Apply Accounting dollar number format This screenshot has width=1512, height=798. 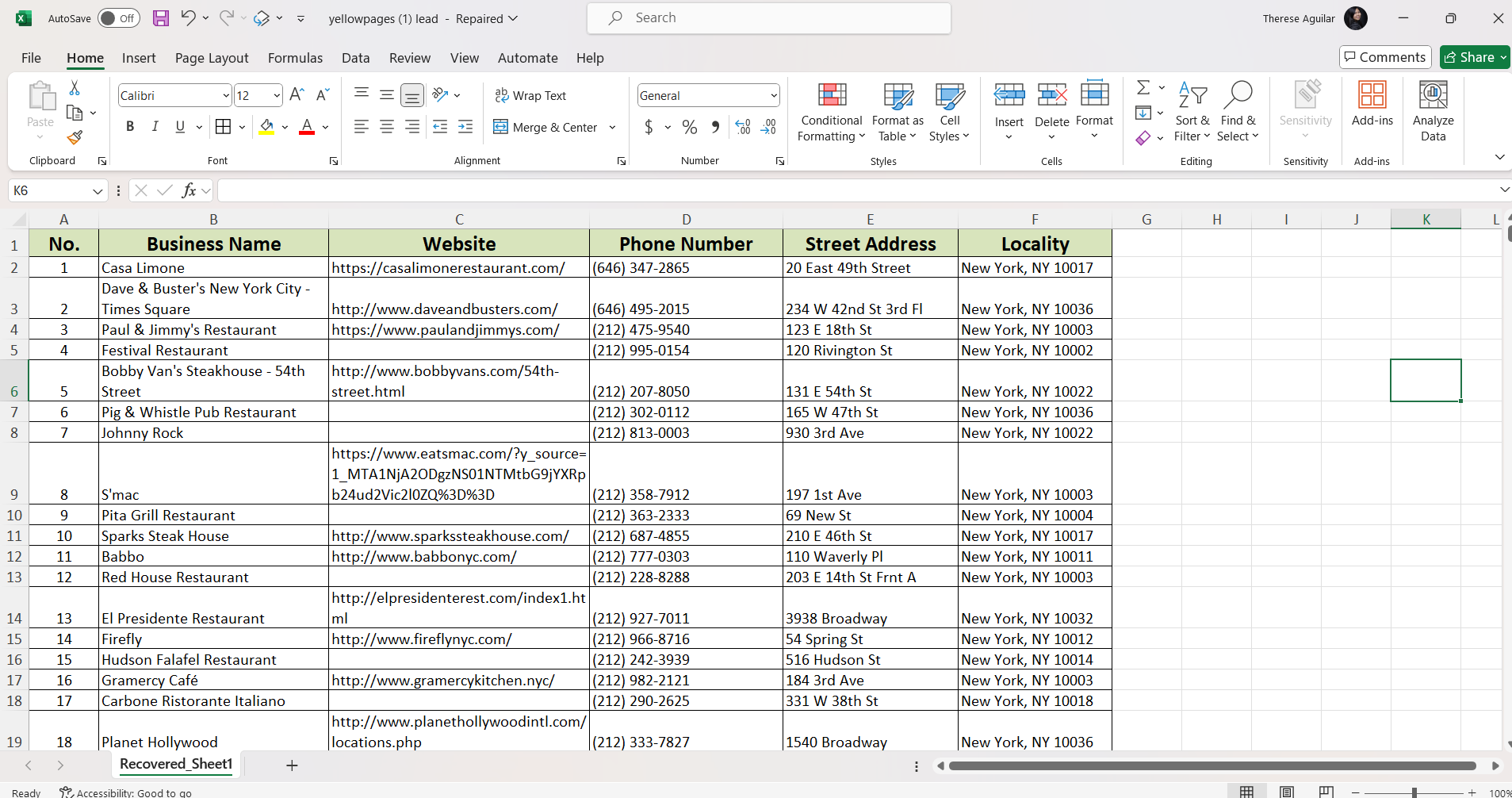tap(649, 127)
